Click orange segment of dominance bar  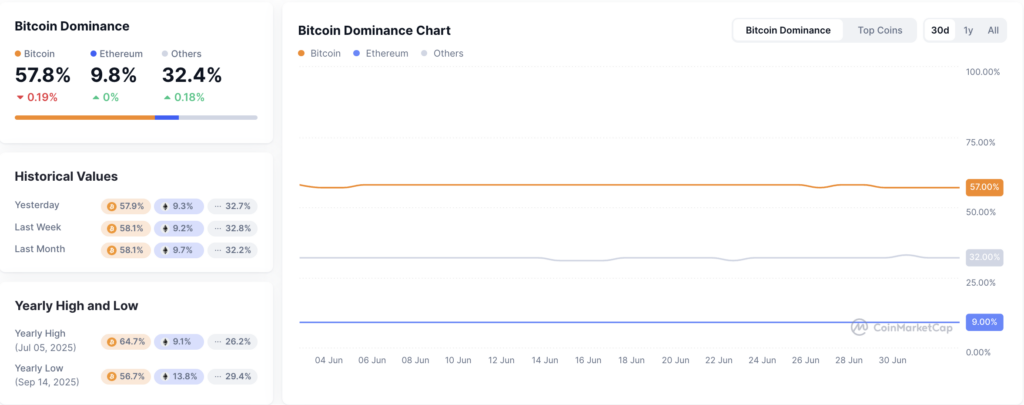[85, 118]
